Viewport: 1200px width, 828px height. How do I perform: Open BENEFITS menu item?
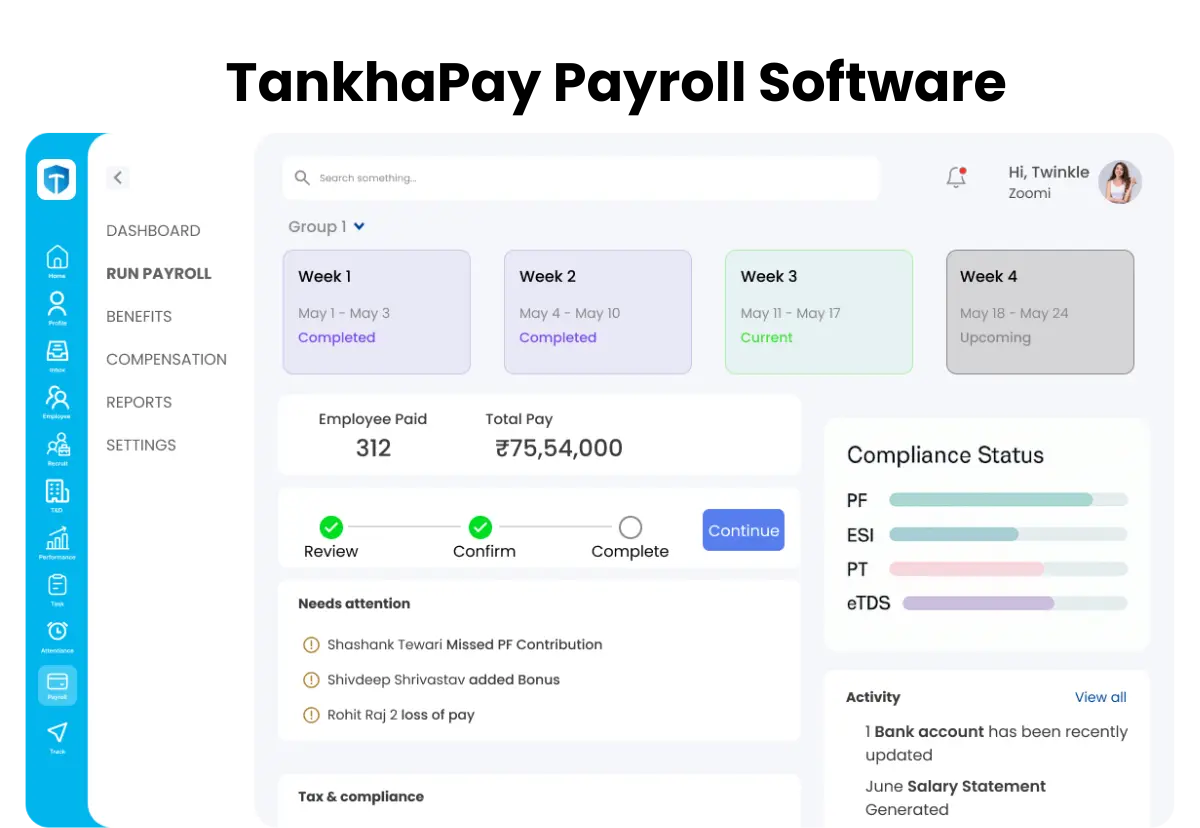[x=139, y=317]
